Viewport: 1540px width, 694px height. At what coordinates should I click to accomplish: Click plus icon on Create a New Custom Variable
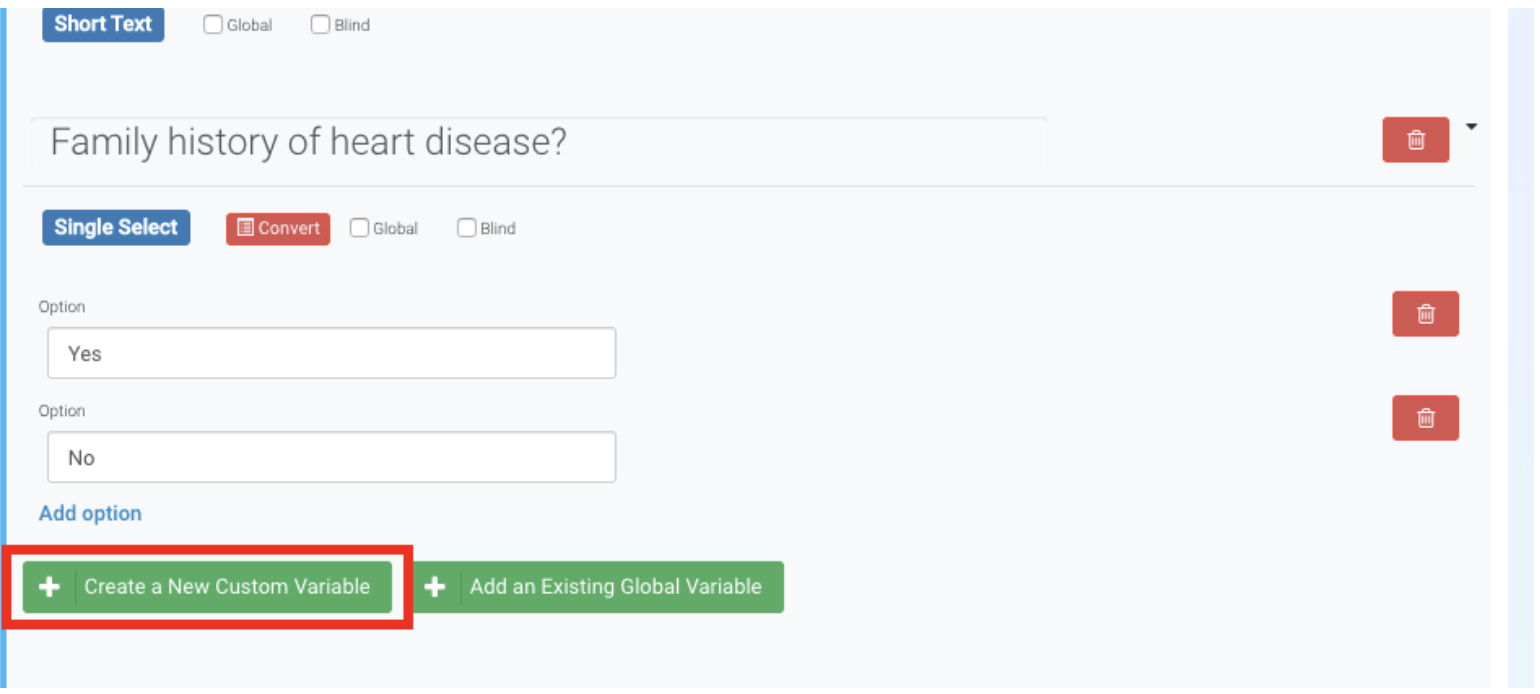coord(49,587)
